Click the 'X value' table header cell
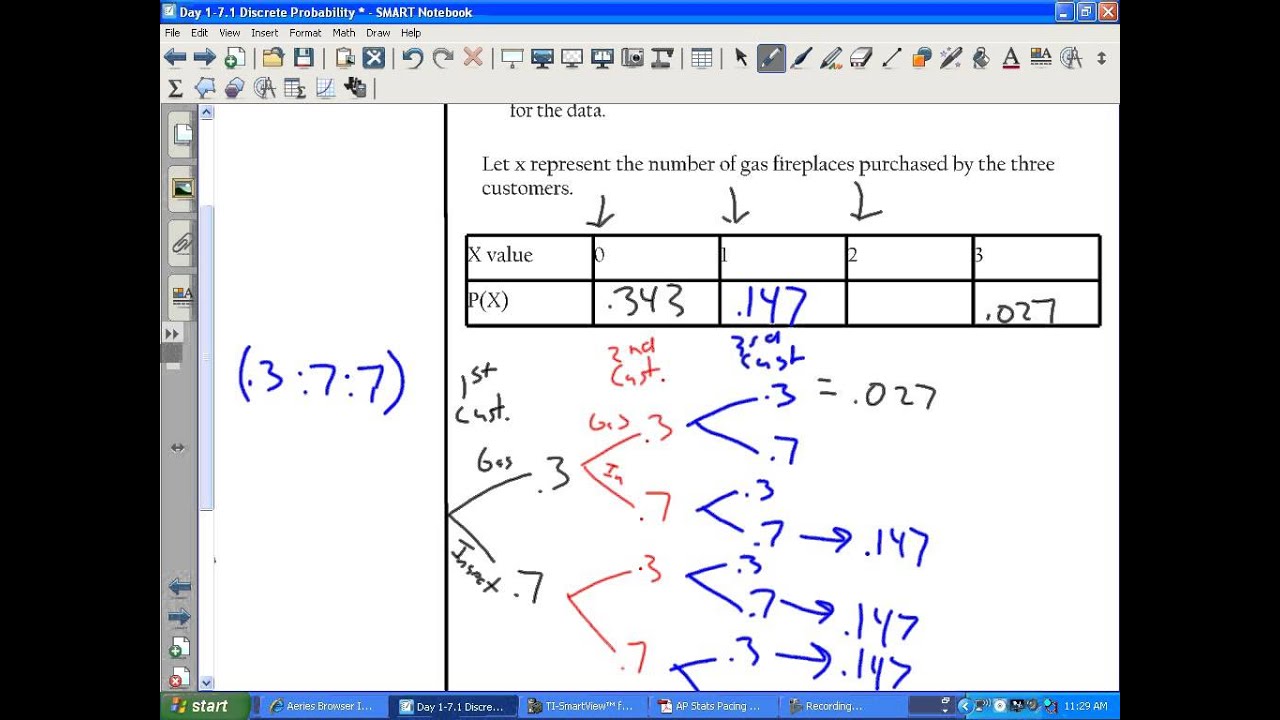This screenshot has width=1280, height=720. 529,257
